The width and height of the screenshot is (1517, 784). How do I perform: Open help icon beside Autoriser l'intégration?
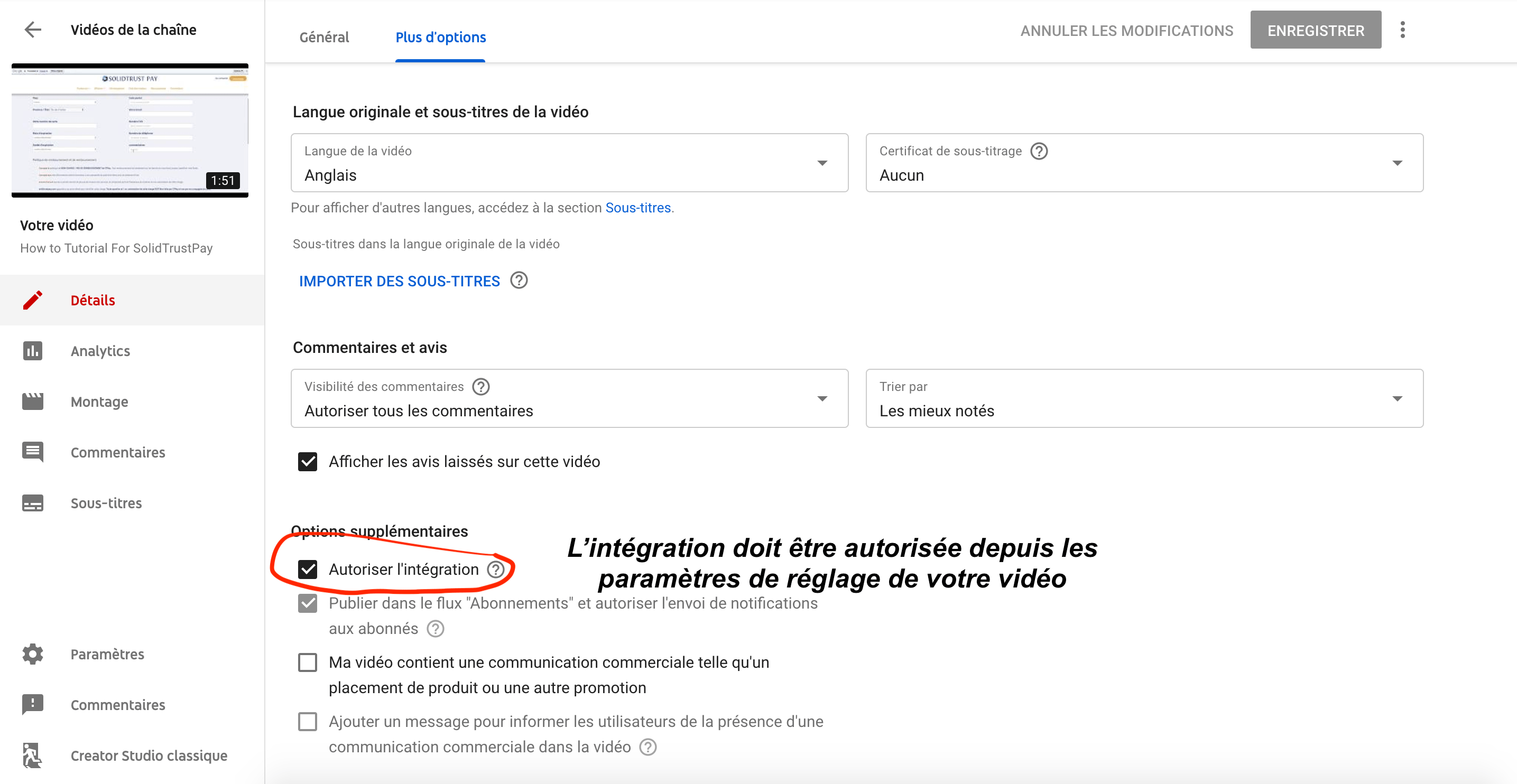click(x=496, y=569)
